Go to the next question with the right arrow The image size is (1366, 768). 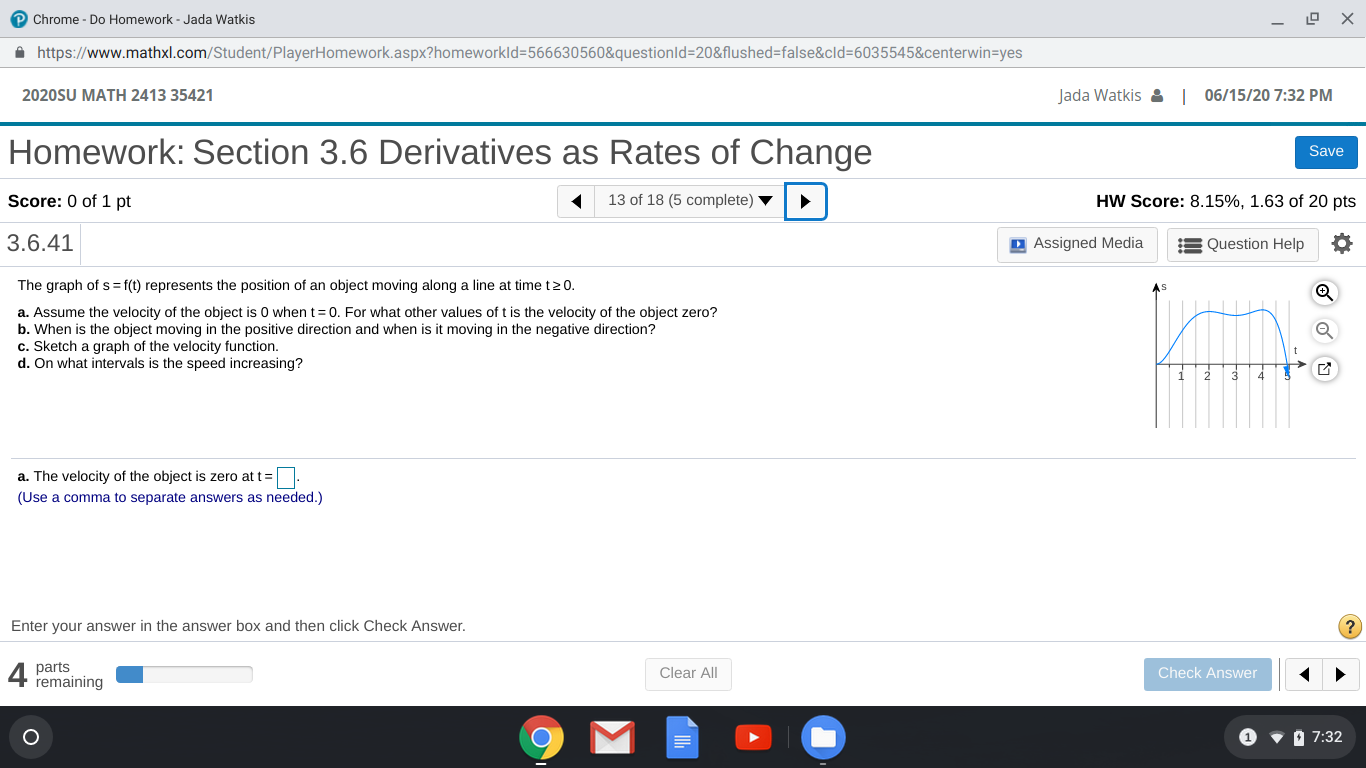[x=806, y=200]
